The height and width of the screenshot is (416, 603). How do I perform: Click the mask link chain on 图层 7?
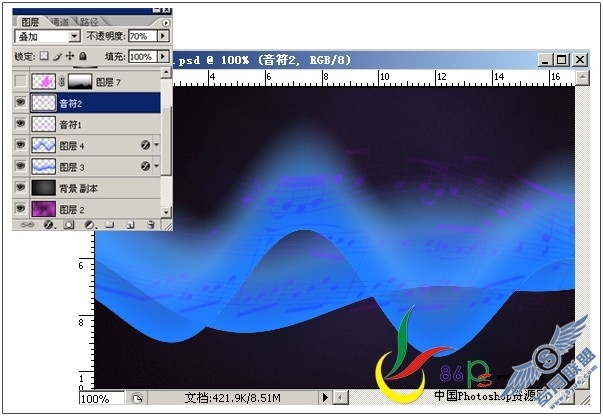(x=62, y=82)
